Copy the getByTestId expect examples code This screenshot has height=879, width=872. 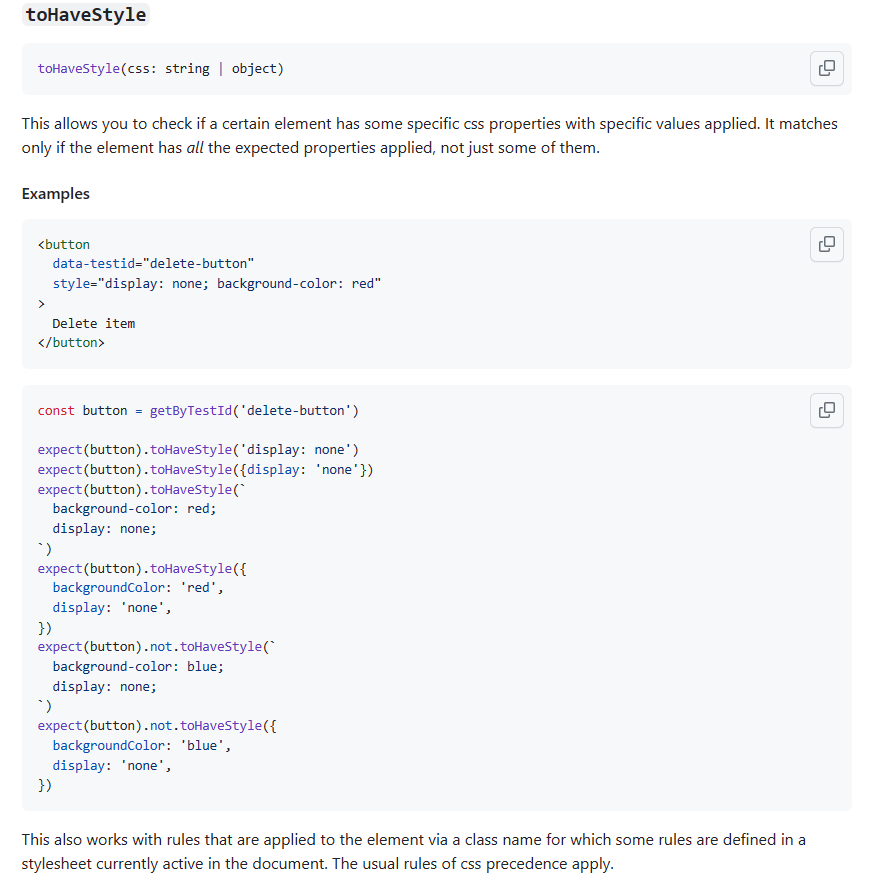coord(826,410)
